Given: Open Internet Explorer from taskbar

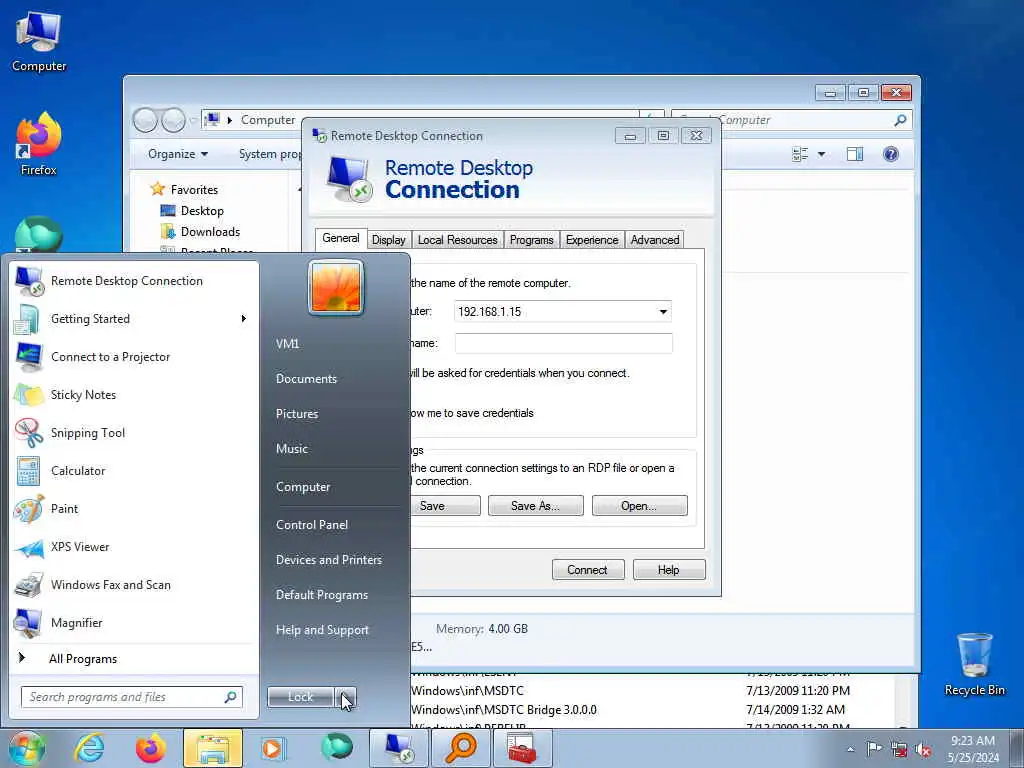Looking at the screenshot, I should coord(89,748).
